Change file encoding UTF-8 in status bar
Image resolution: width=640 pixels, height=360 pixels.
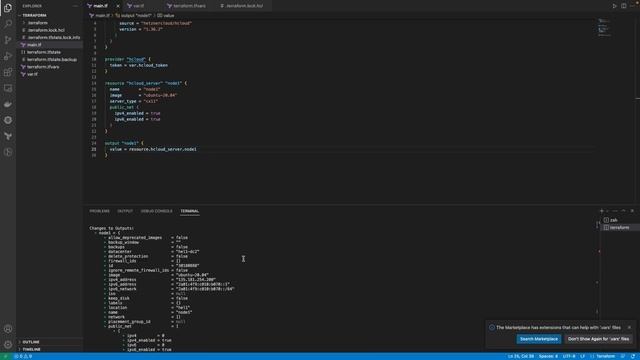(x=569, y=356)
